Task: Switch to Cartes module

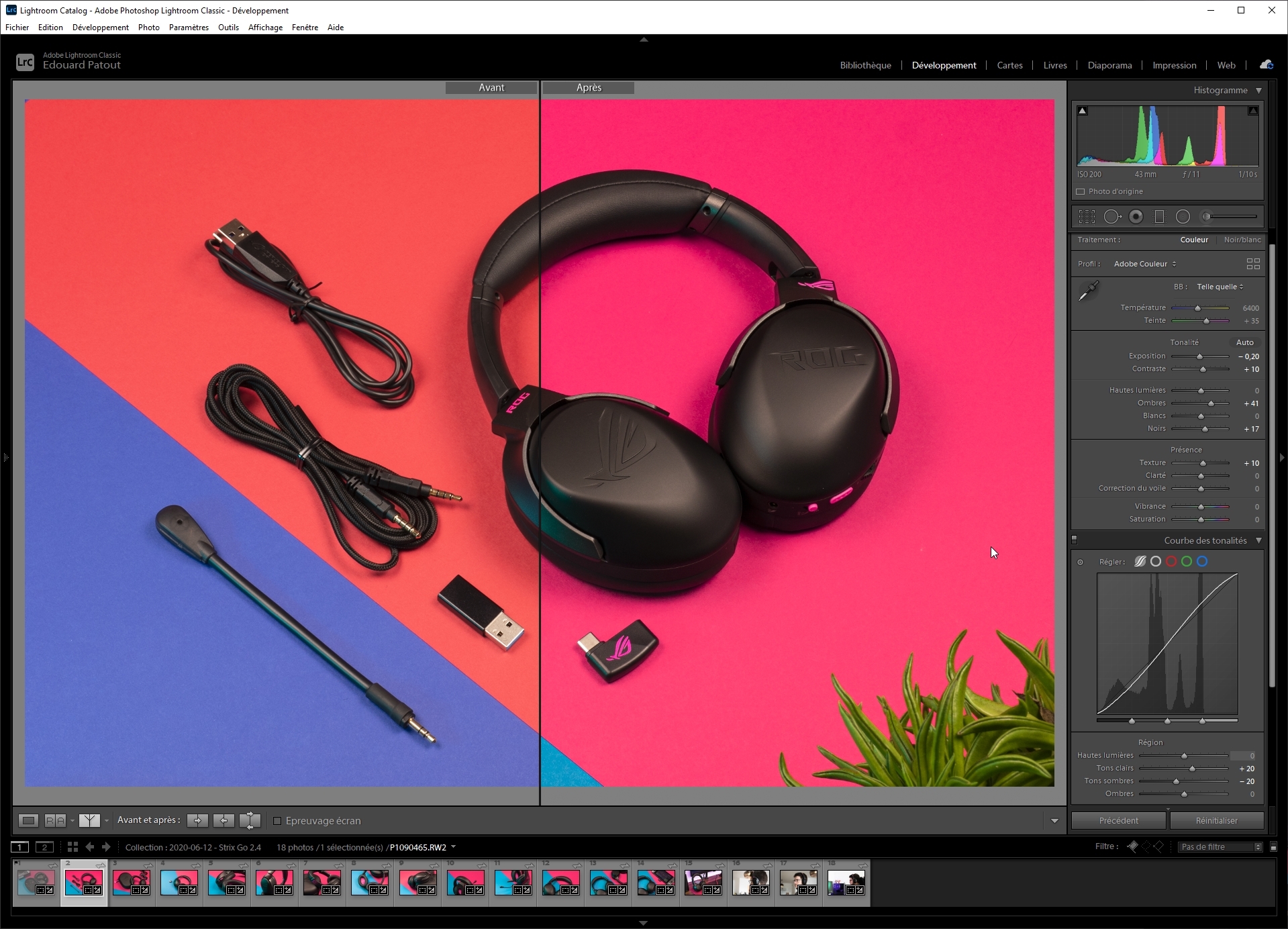Action: (1009, 65)
